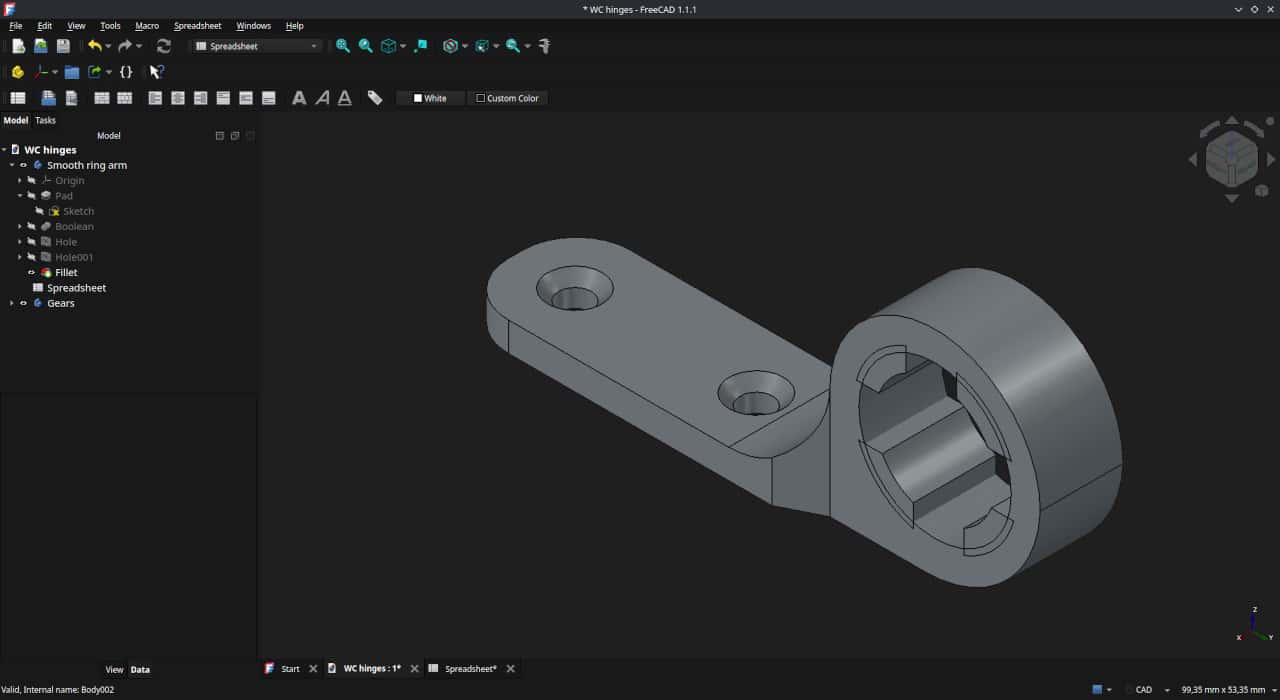This screenshot has height=700, width=1280.
Task: Select the Spreadsheet item in tree
Action: 76,288
